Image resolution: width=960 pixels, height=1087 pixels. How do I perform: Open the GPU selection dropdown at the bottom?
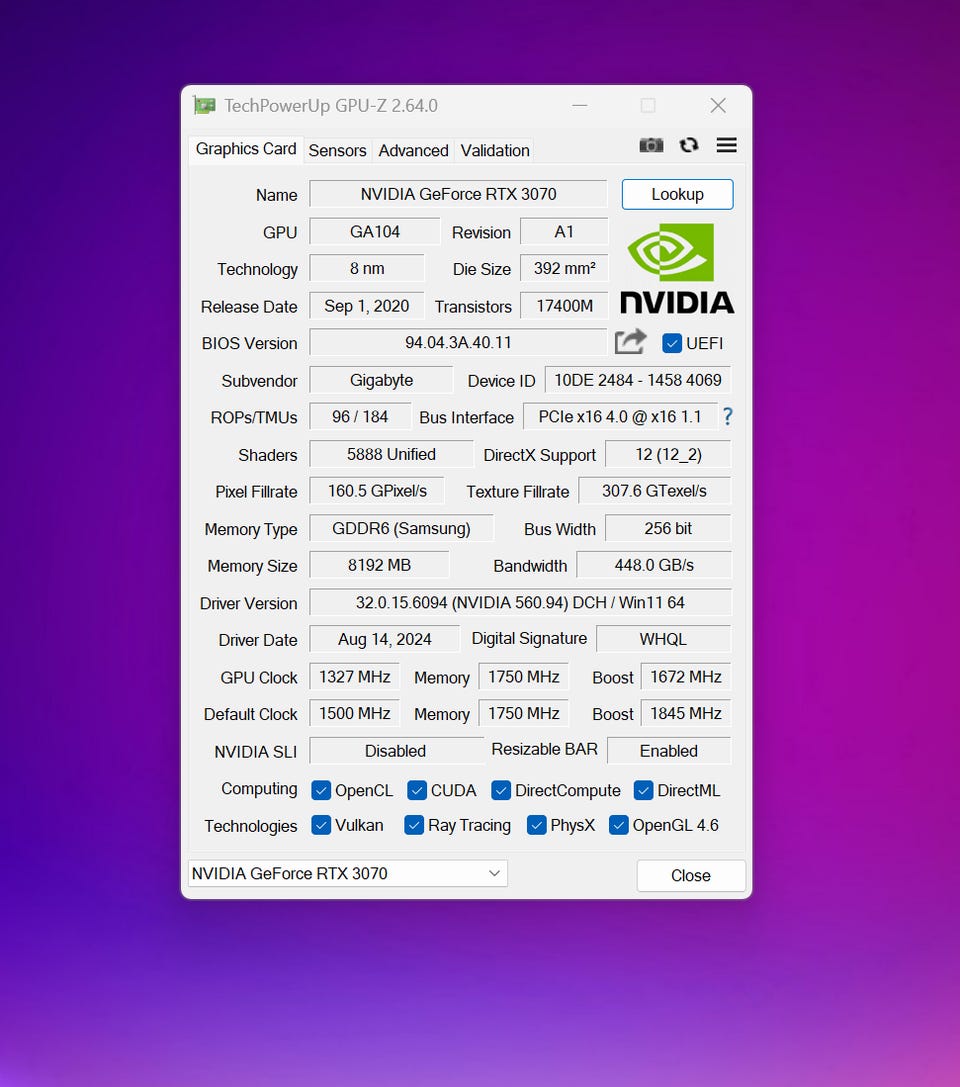pyautogui.click(x=347, y=873)
